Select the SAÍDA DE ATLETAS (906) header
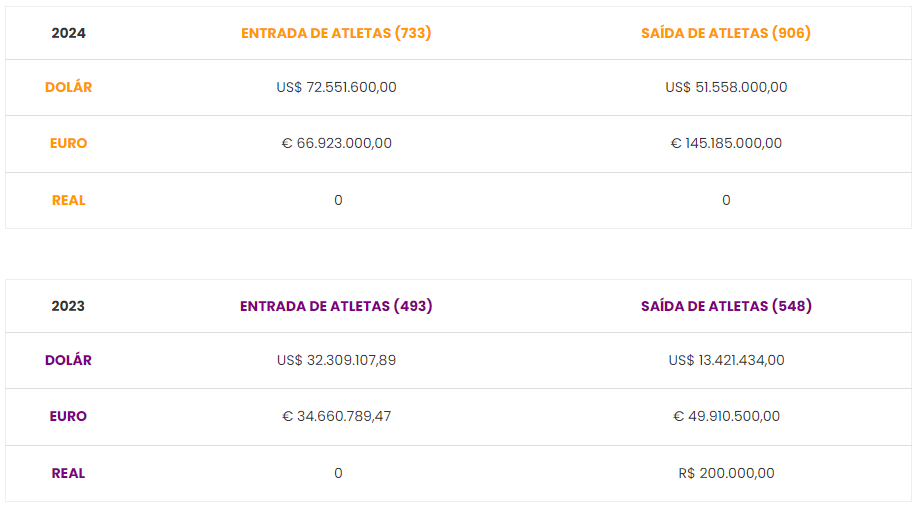 click(726, 33)
